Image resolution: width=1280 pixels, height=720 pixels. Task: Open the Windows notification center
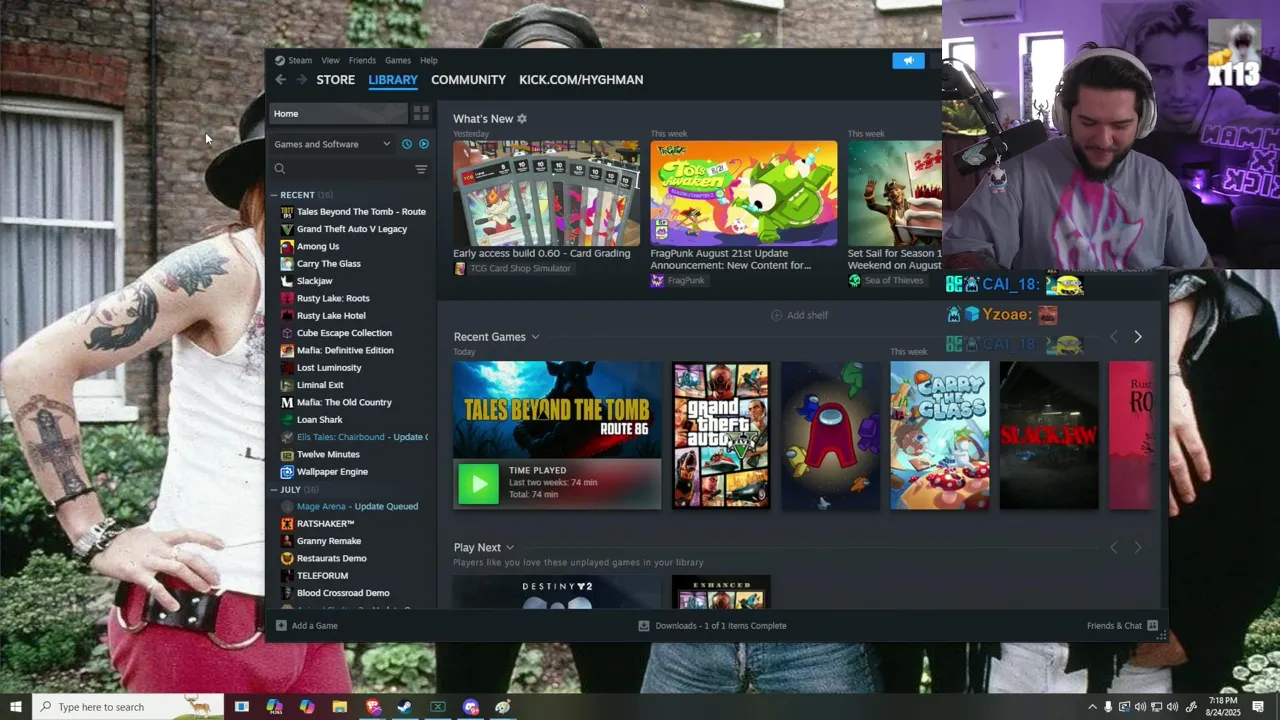pyautogui.click(x=1259, y=707)
